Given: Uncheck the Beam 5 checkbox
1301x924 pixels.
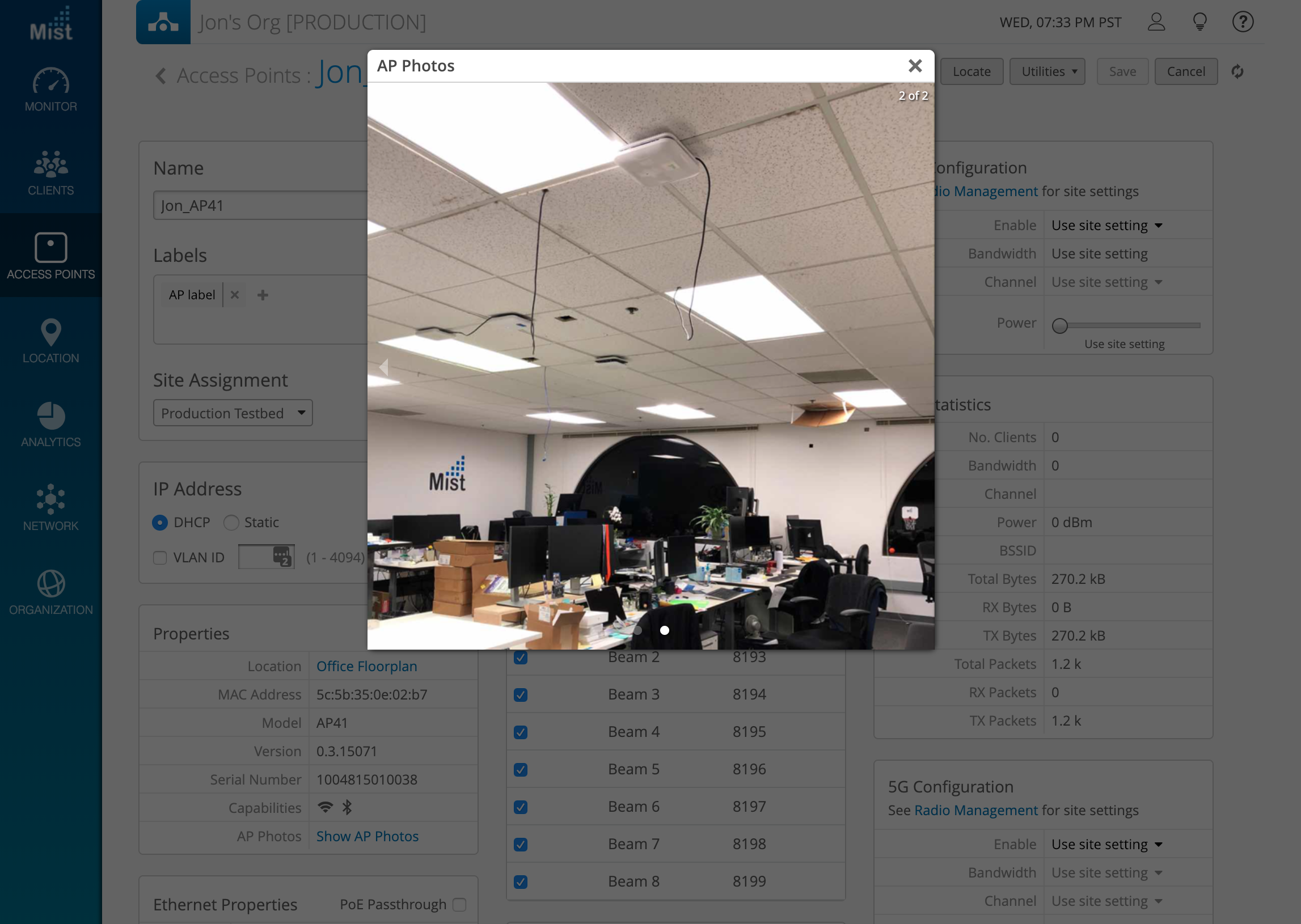Looking at the screenshot, I should 520,770.
